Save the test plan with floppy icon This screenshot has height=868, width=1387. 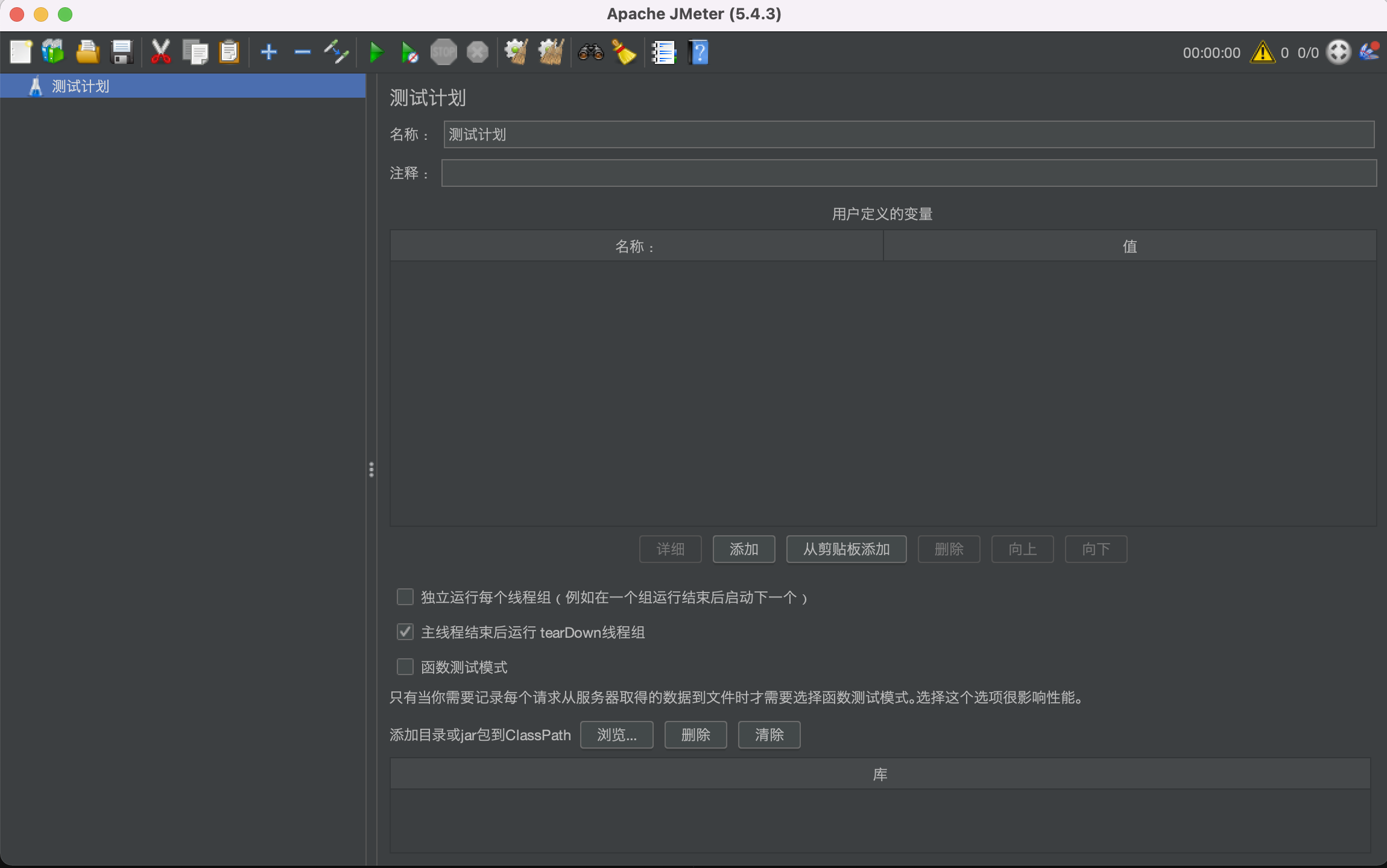(122, 52)
